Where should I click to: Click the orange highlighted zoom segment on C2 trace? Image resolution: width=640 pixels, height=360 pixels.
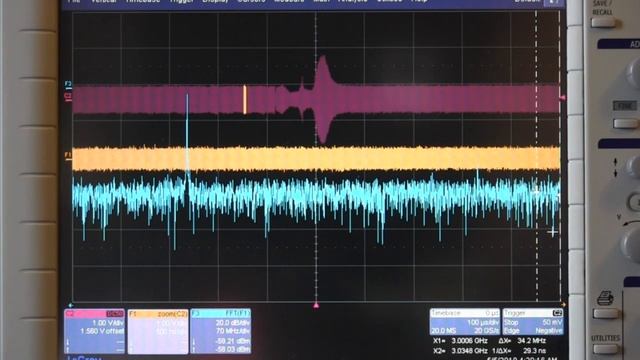pyautogui.click(x=245, y=100)
